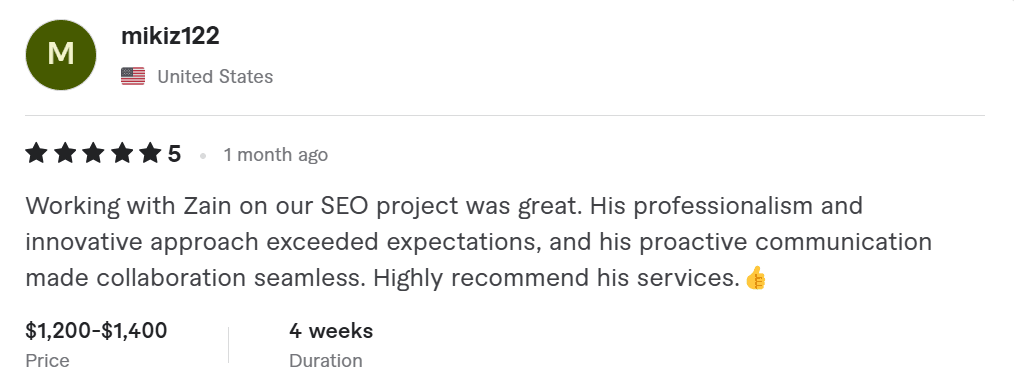Screen dimensions: 1014x382
Task: Click the thumbs up emoji
Action: pyautogui.click(x=755, y=279)
